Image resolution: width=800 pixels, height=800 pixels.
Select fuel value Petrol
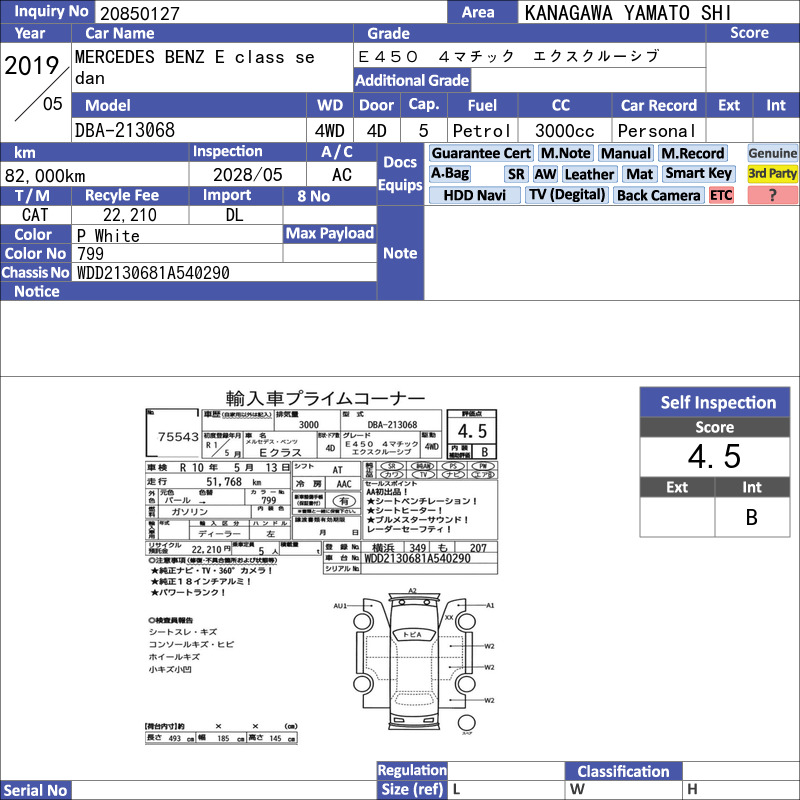click(x=482, y=131)
